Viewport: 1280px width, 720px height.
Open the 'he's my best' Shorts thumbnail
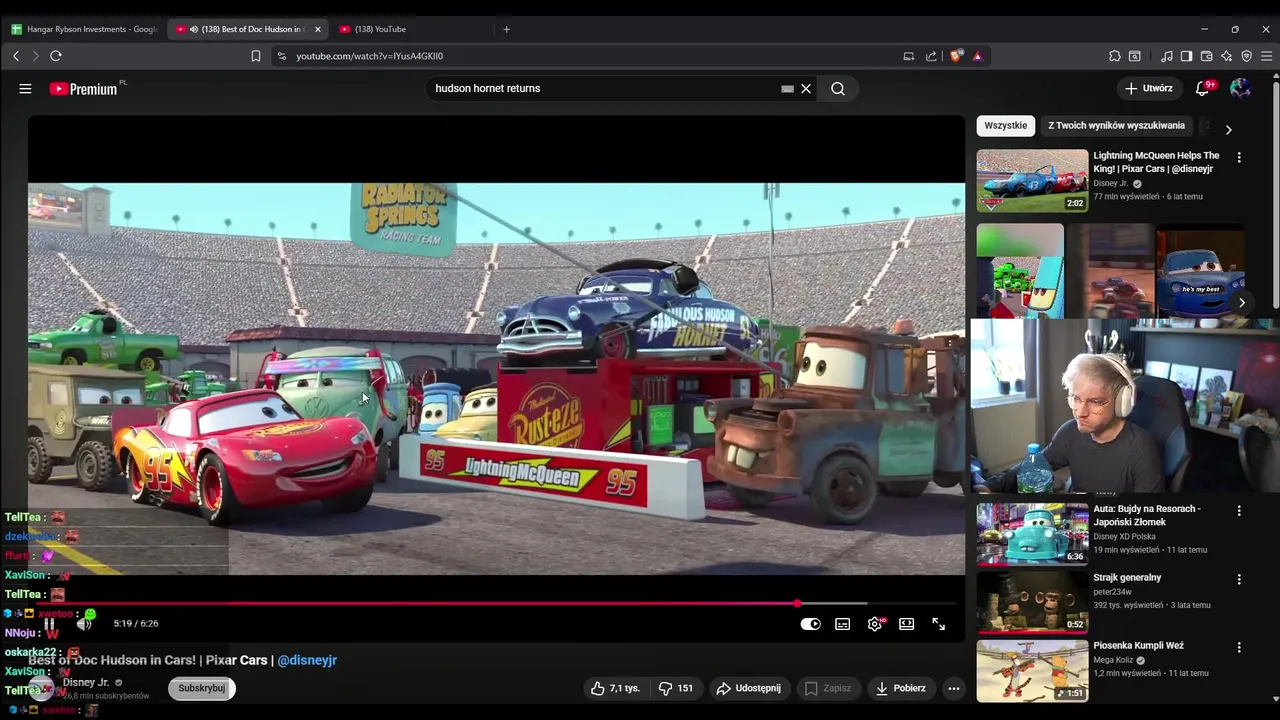[1200, 270]
